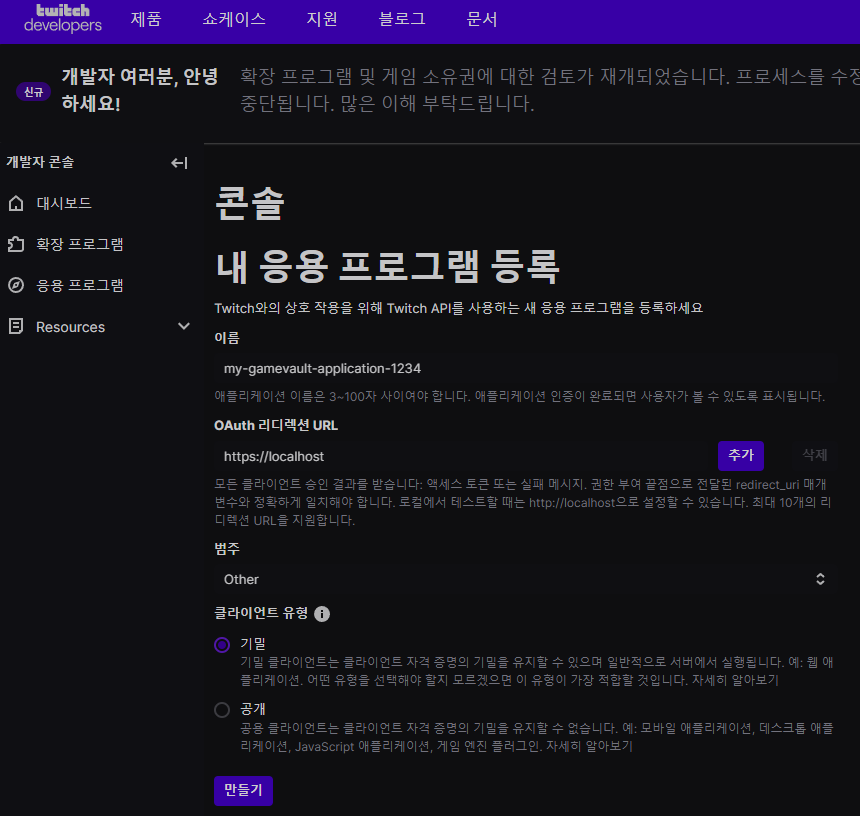The height and width of the screenshot is (816, 860).
Task: Select the 공개 client type radio button
Action: (x=222, y=709)
